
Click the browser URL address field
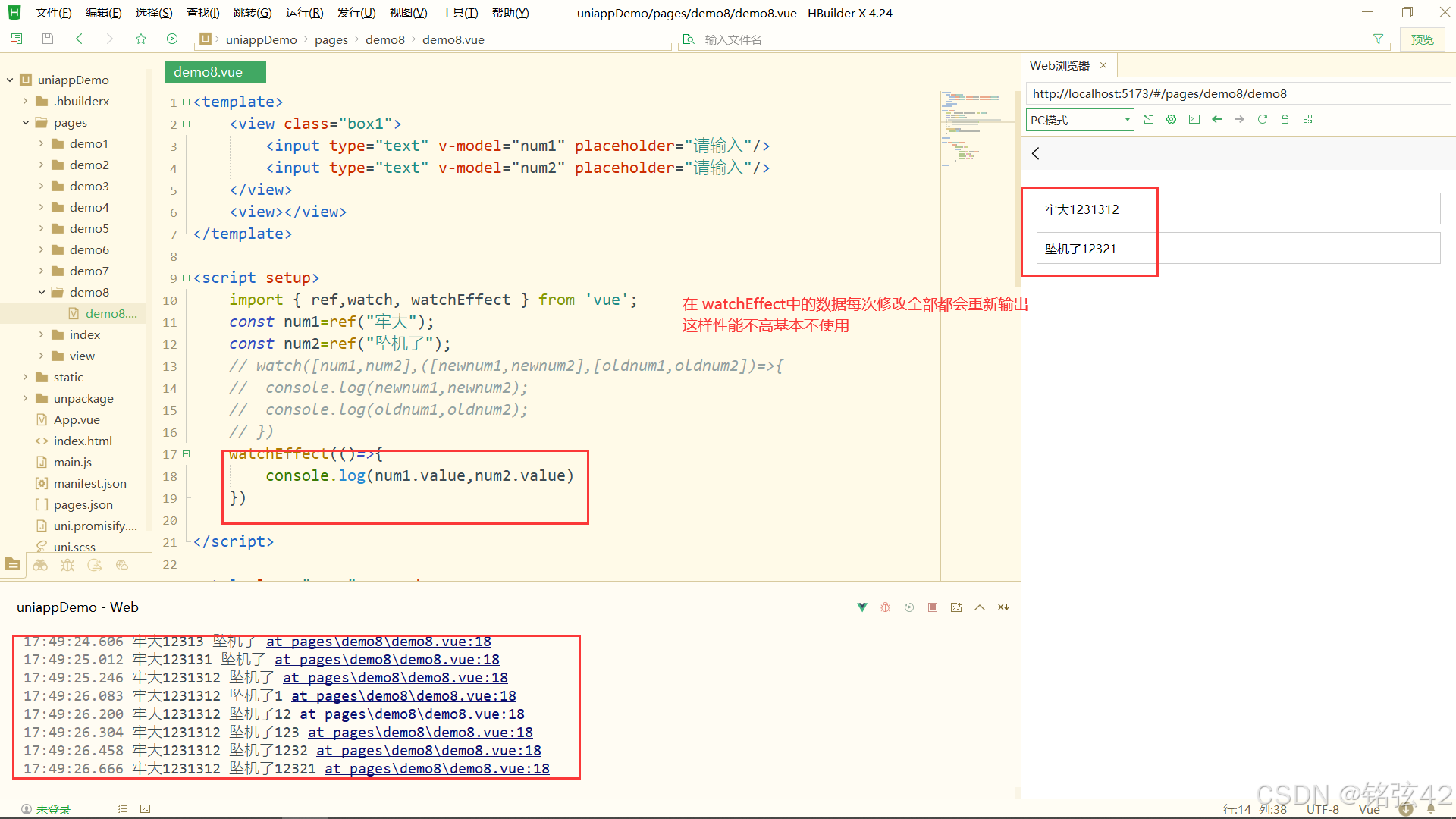tap(1236, 93)
